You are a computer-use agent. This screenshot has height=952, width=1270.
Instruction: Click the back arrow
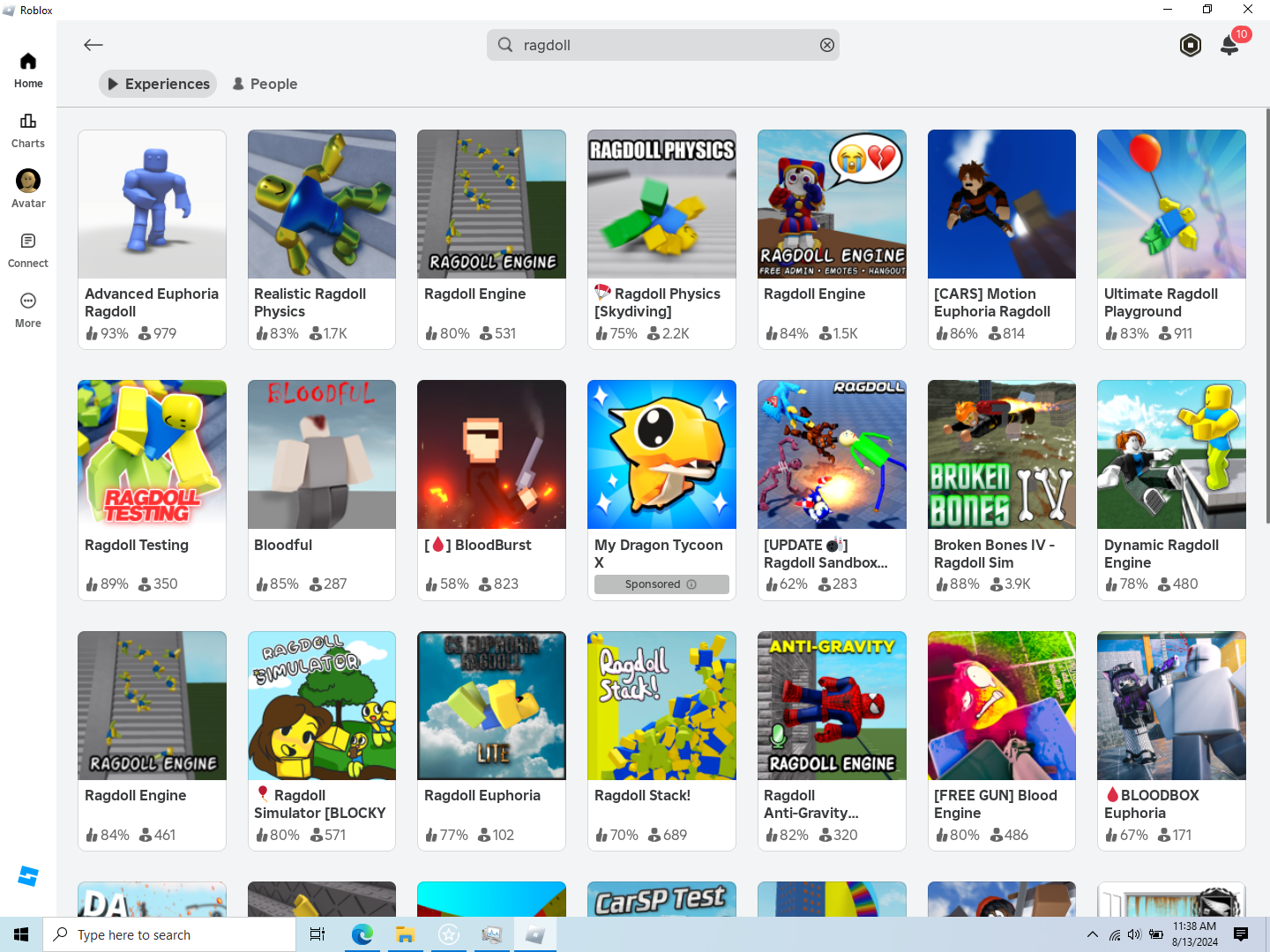pyautogui.click(x=93, y=45)
